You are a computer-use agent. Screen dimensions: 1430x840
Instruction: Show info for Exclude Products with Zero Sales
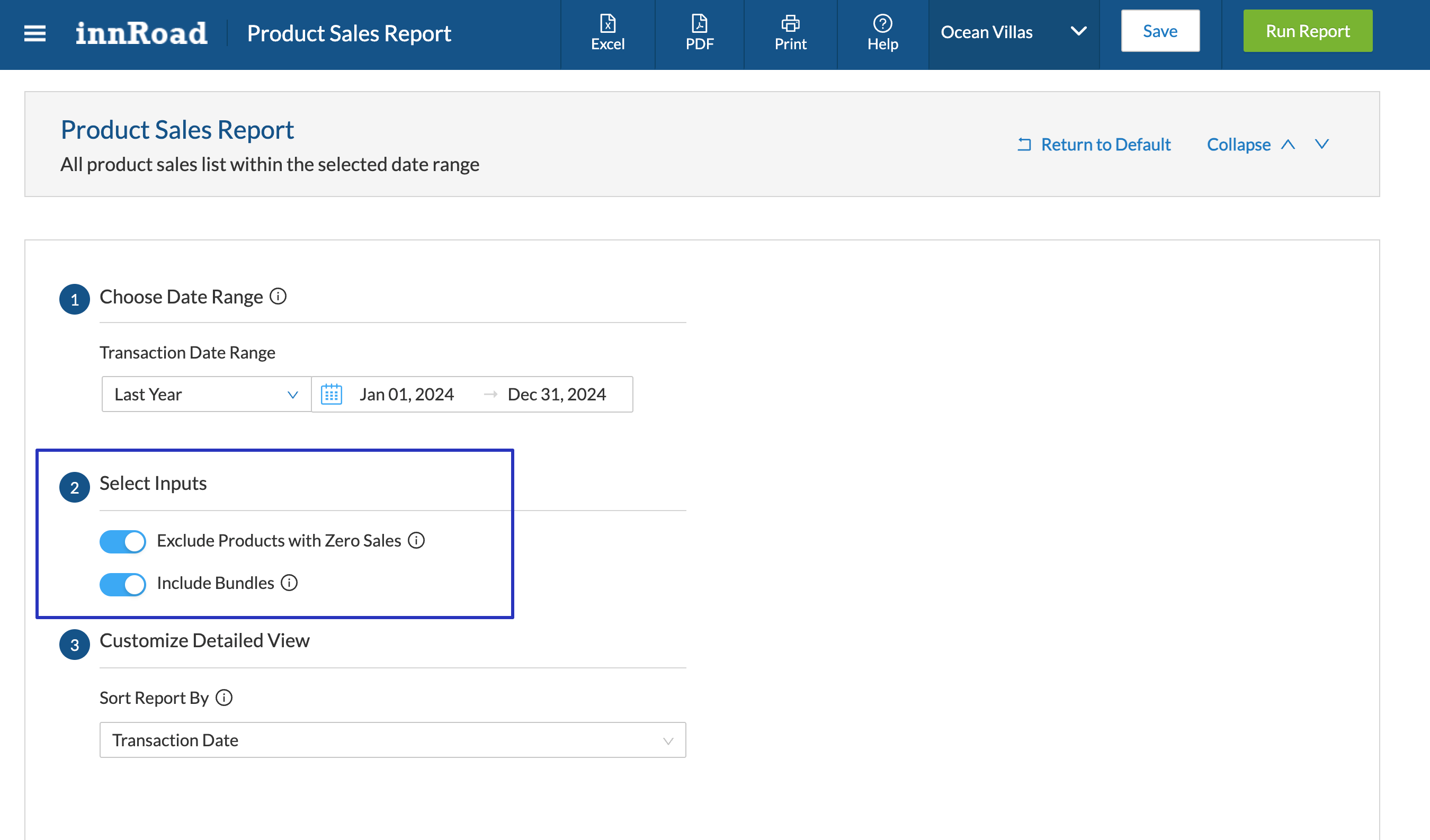click(x=416, y=540)
